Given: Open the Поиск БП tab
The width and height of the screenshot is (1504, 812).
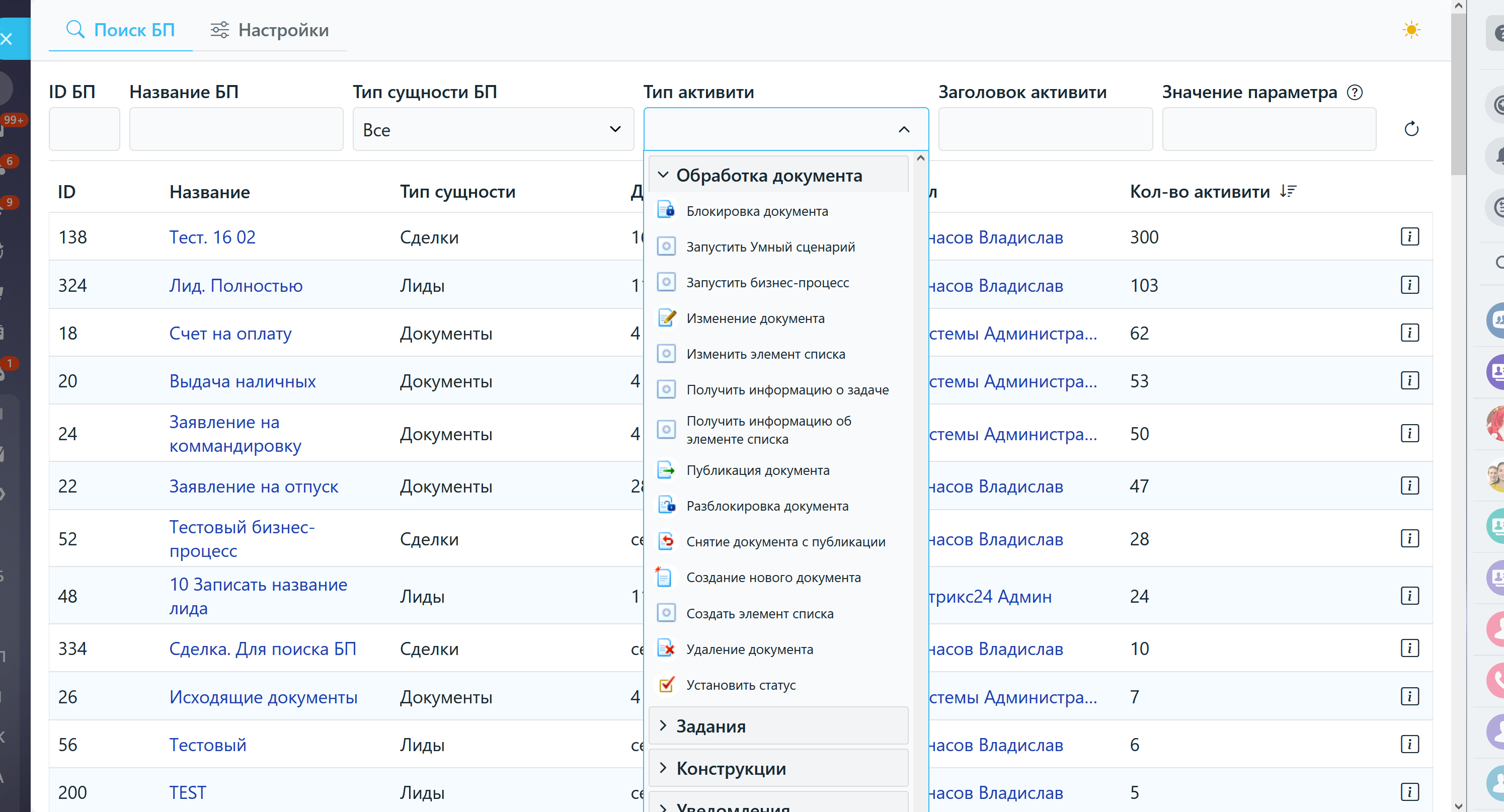Looking at the screenshot, I should pyautogui.click(x=120, y=30).
